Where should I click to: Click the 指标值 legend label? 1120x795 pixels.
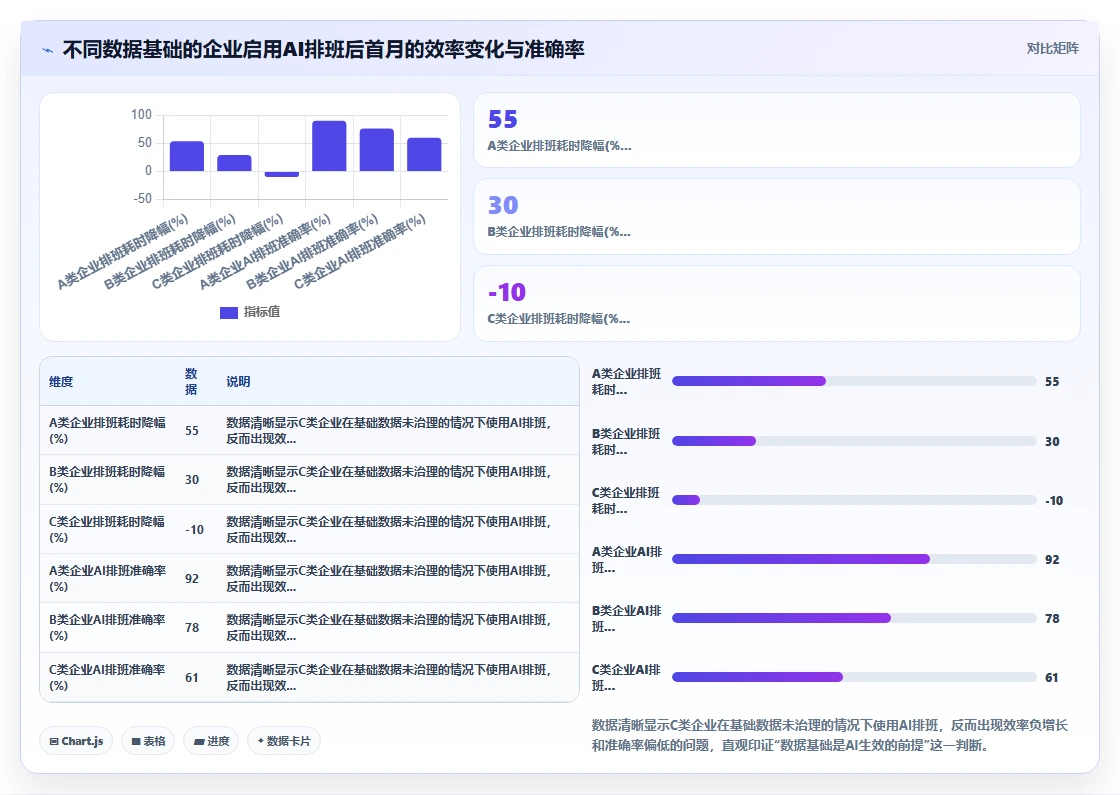point(261,312)
